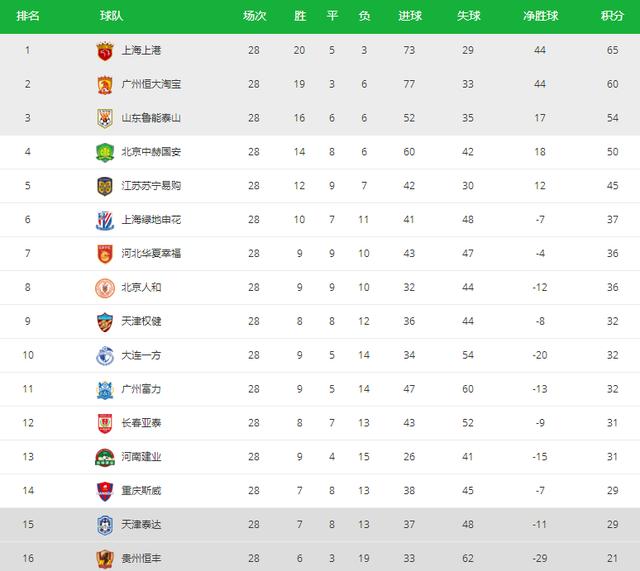The width and height of the screenshot is (640, 571).
Task: Select the 天津泰达 row's points value 29
Action: (x=612, y=525)
